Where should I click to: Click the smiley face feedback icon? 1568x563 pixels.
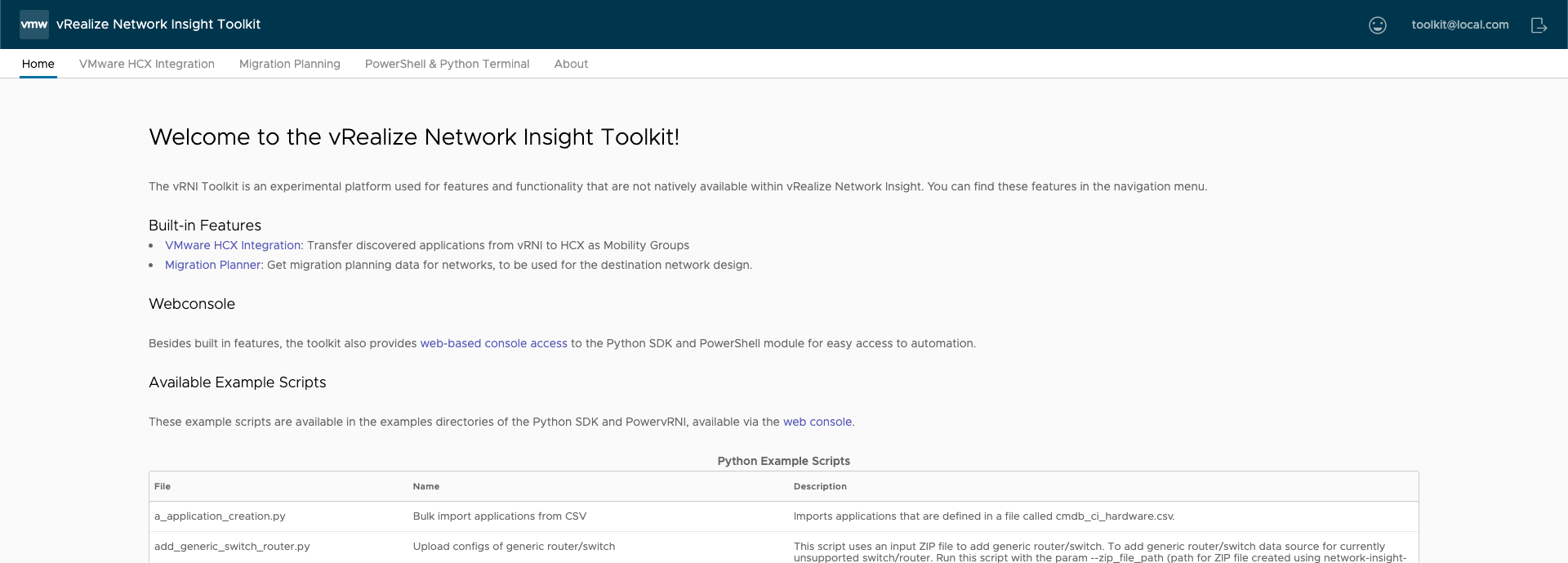1377,25
